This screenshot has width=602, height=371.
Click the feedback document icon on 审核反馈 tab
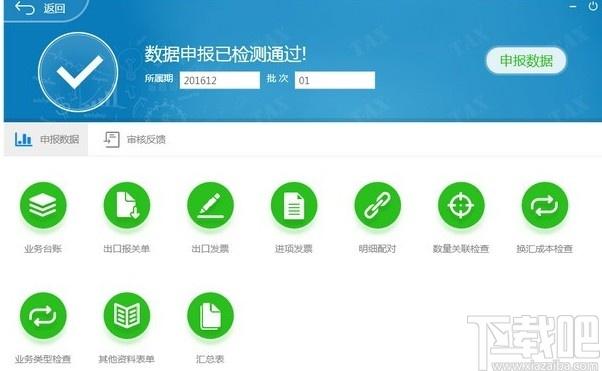point(112,139)
